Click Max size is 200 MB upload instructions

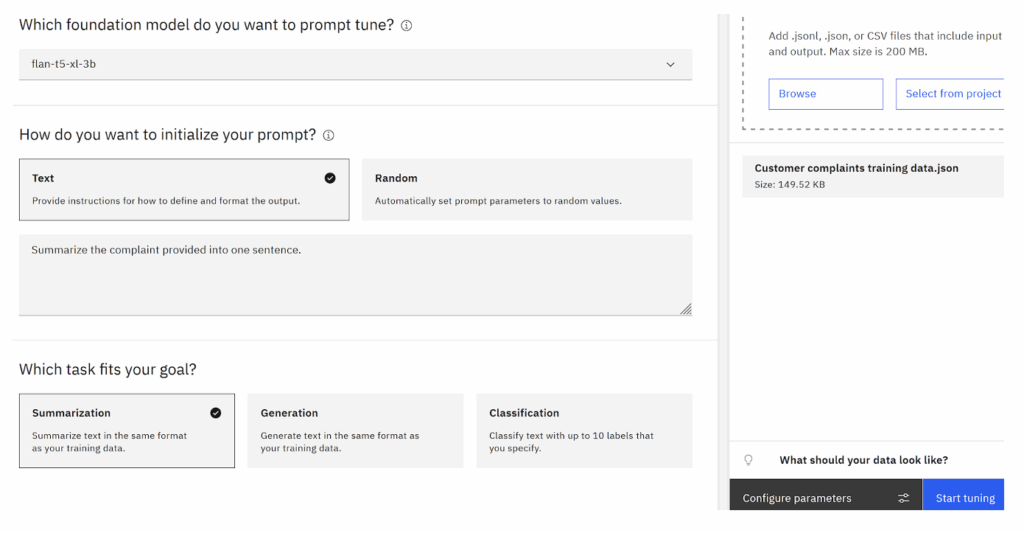pos(885,44)
